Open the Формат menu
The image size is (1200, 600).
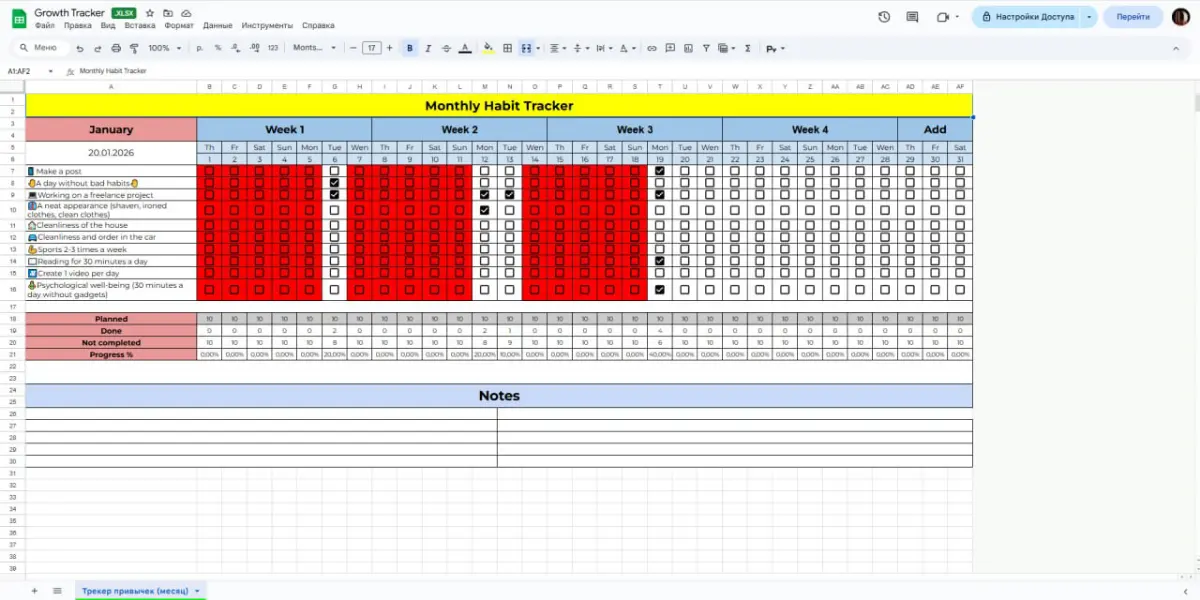pos(179,25)
